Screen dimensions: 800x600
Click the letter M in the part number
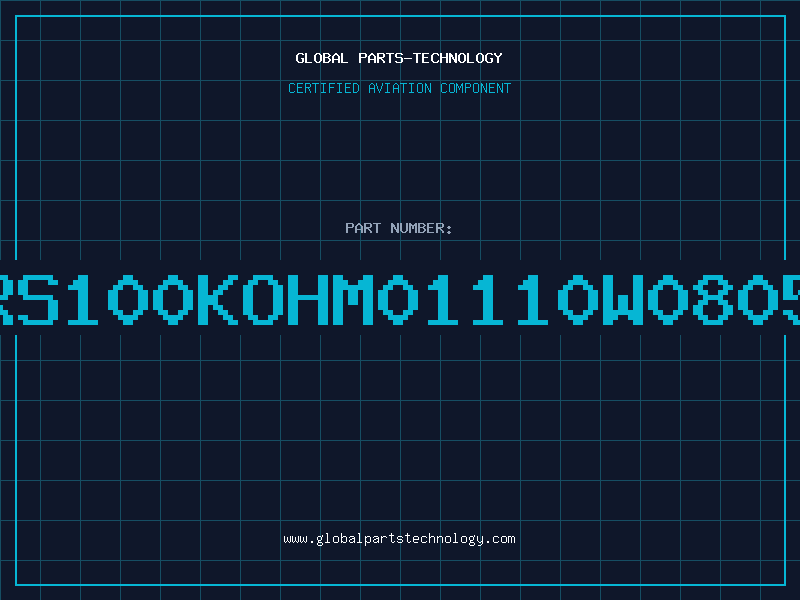click(x=353, y=299)
